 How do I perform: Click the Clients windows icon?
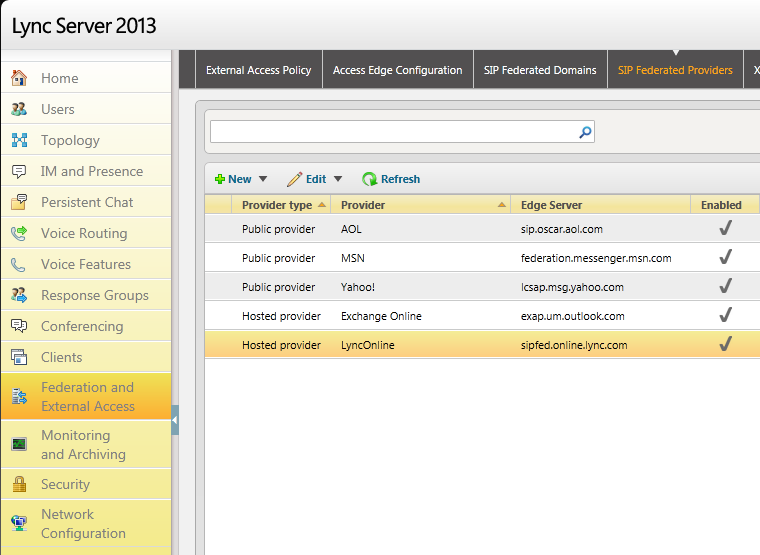(x=19, y=357)
